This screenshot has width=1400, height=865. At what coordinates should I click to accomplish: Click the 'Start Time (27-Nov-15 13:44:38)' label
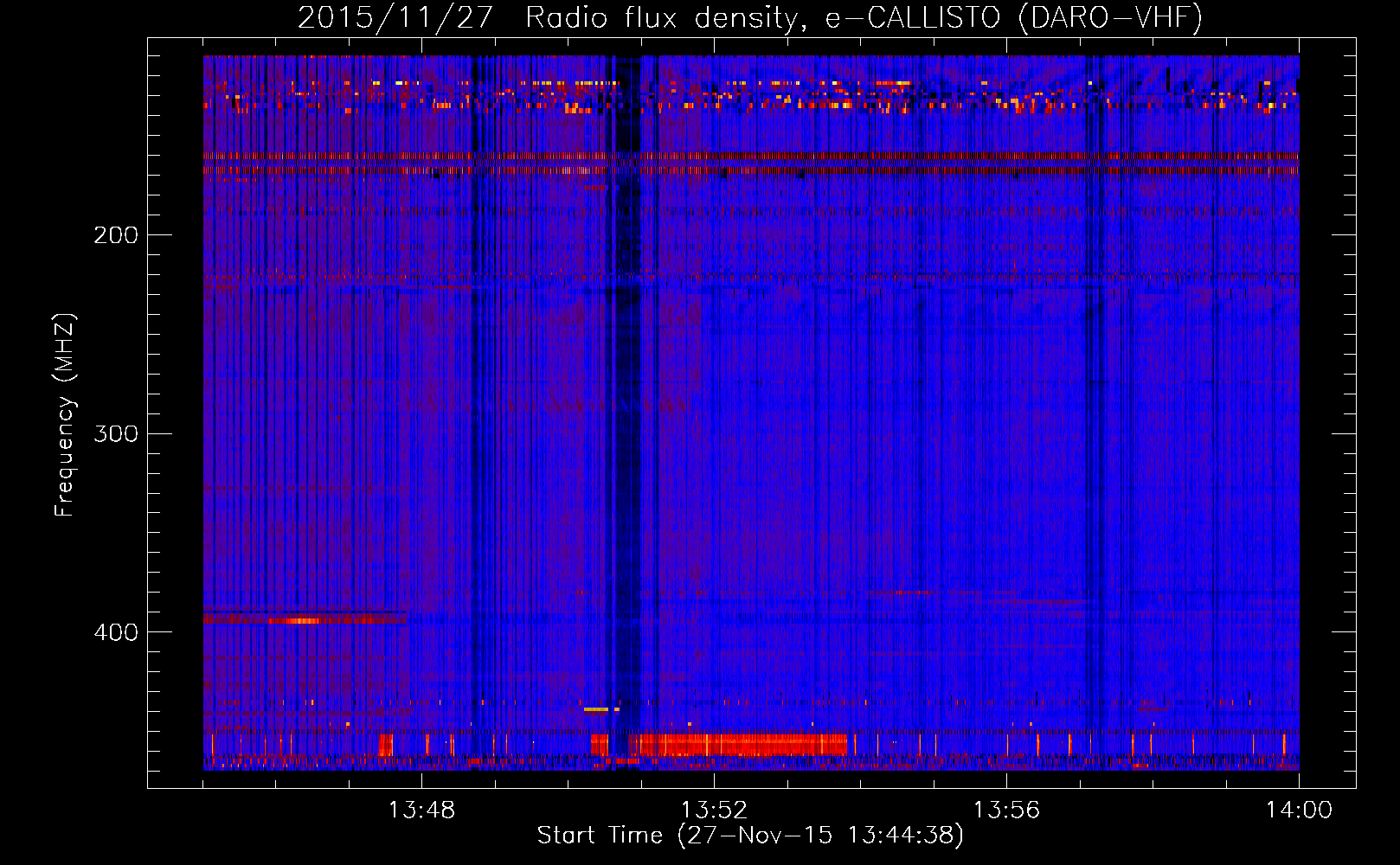click(x=749, y=836)
